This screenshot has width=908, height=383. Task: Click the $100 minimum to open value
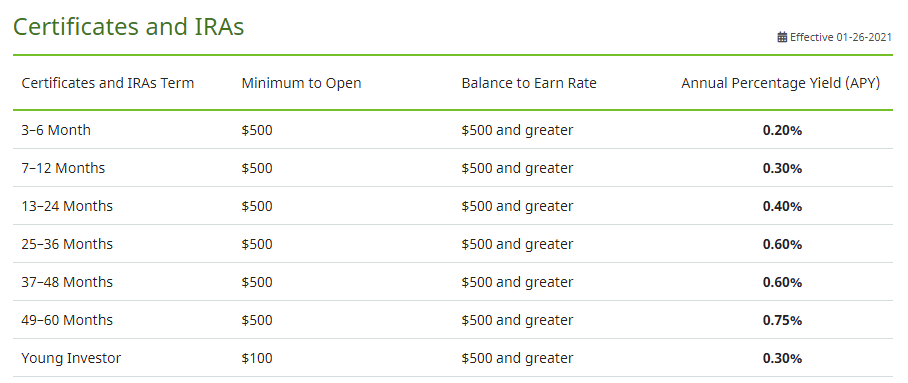click(257, 358)
